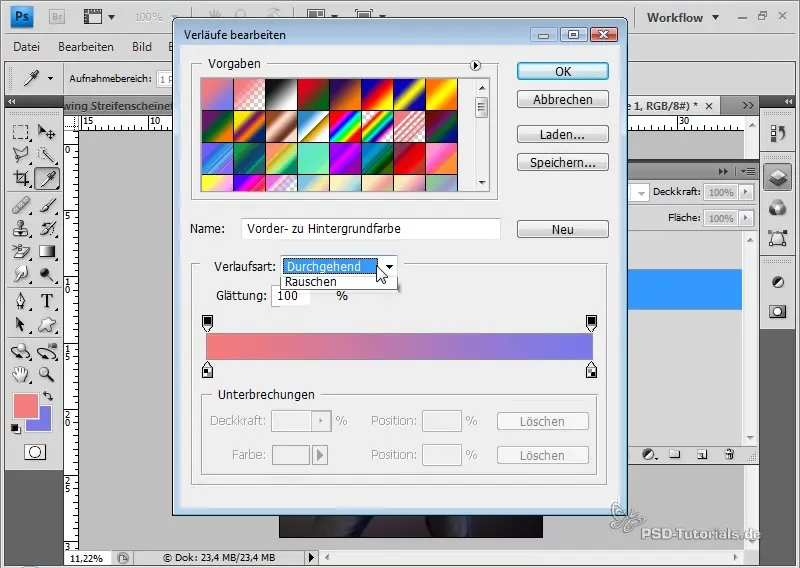Screen dimensions: 800x568
Task: Open the eyedropper tool preset picker arrow
Action: click(51, 79)
